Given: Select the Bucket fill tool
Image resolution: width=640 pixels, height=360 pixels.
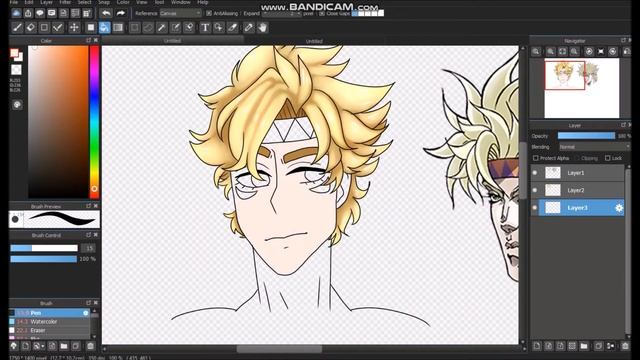Looking at the screenshot, I should [104, 28].
